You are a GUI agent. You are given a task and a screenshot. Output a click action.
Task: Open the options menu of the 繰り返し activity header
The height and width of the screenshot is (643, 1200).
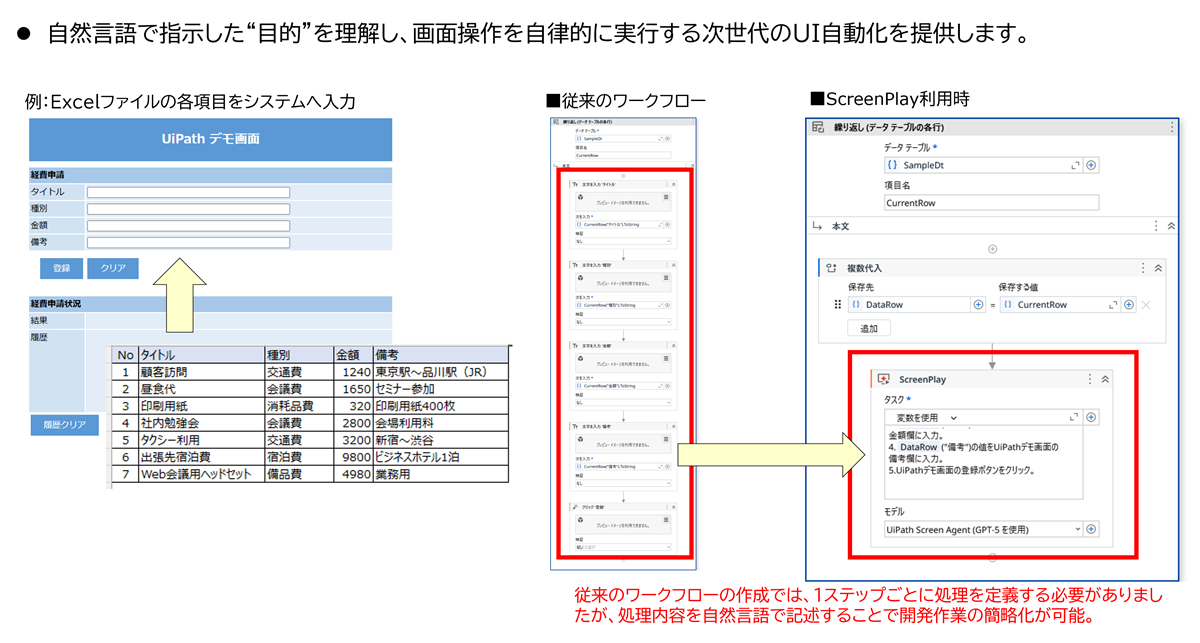click(1172, 128)
